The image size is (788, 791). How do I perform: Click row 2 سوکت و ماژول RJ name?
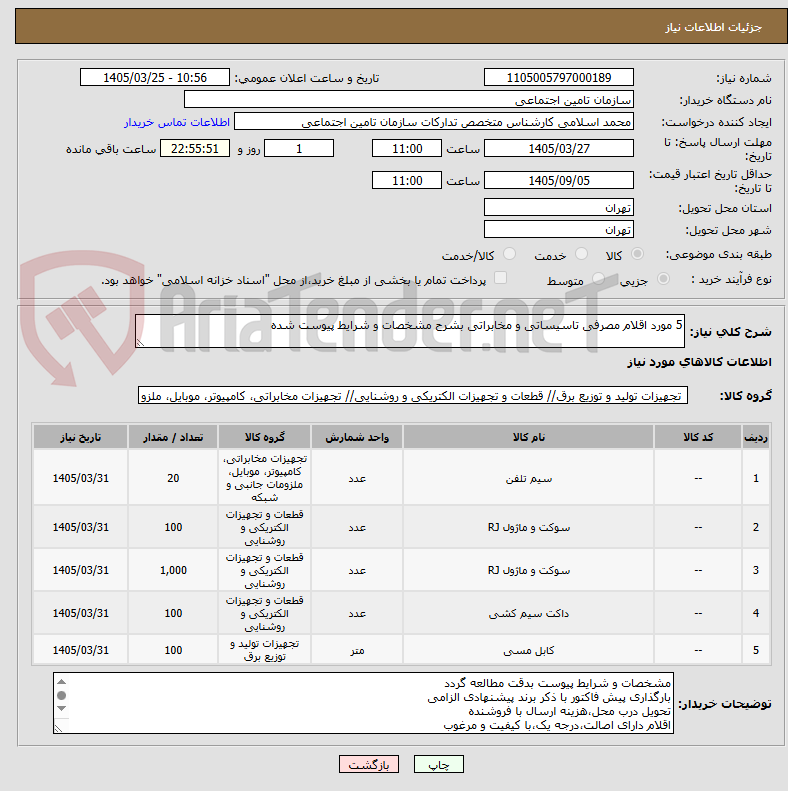pos(529,527)
